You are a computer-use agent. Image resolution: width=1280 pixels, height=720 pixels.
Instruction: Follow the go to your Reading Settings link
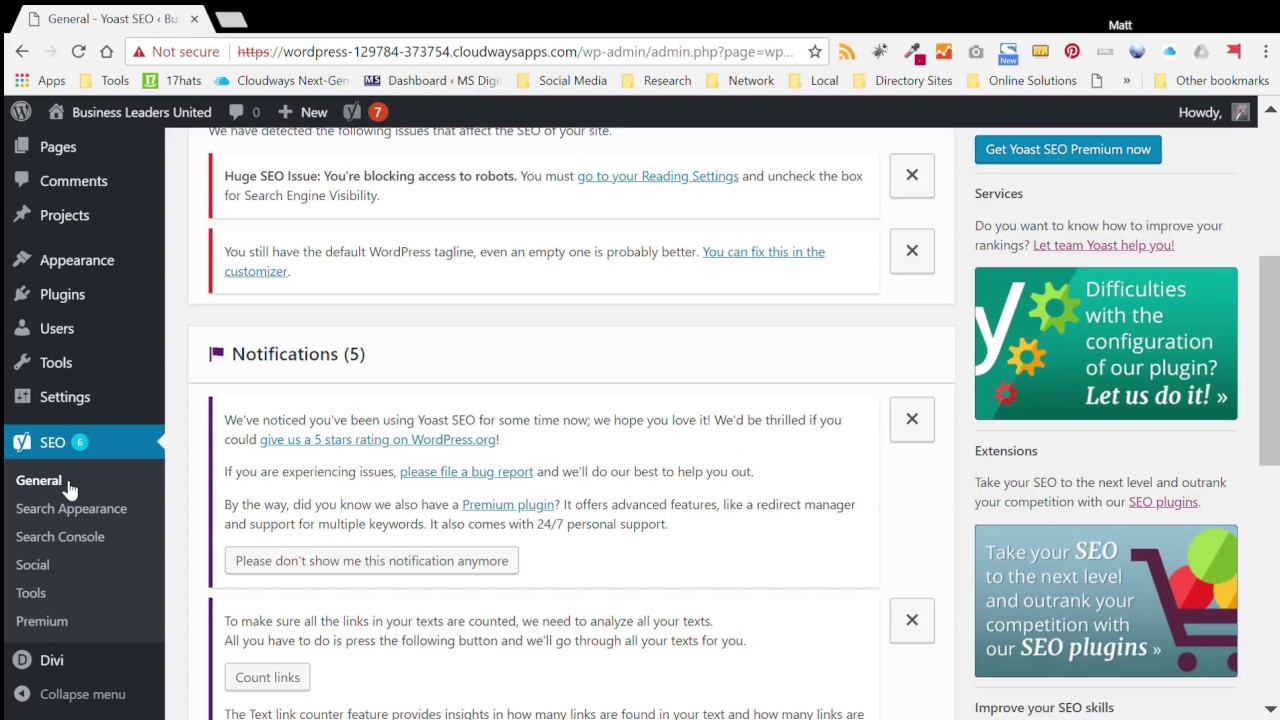(x=658, y=176)
